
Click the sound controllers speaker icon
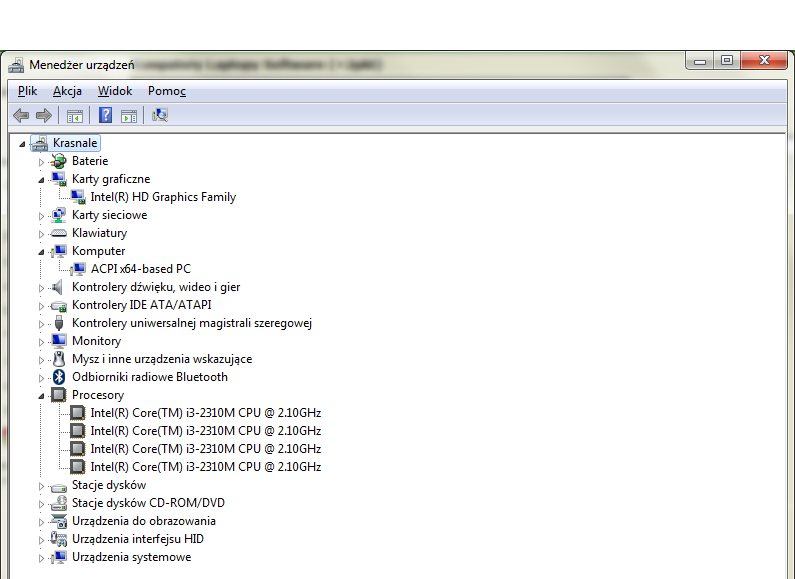58,287
